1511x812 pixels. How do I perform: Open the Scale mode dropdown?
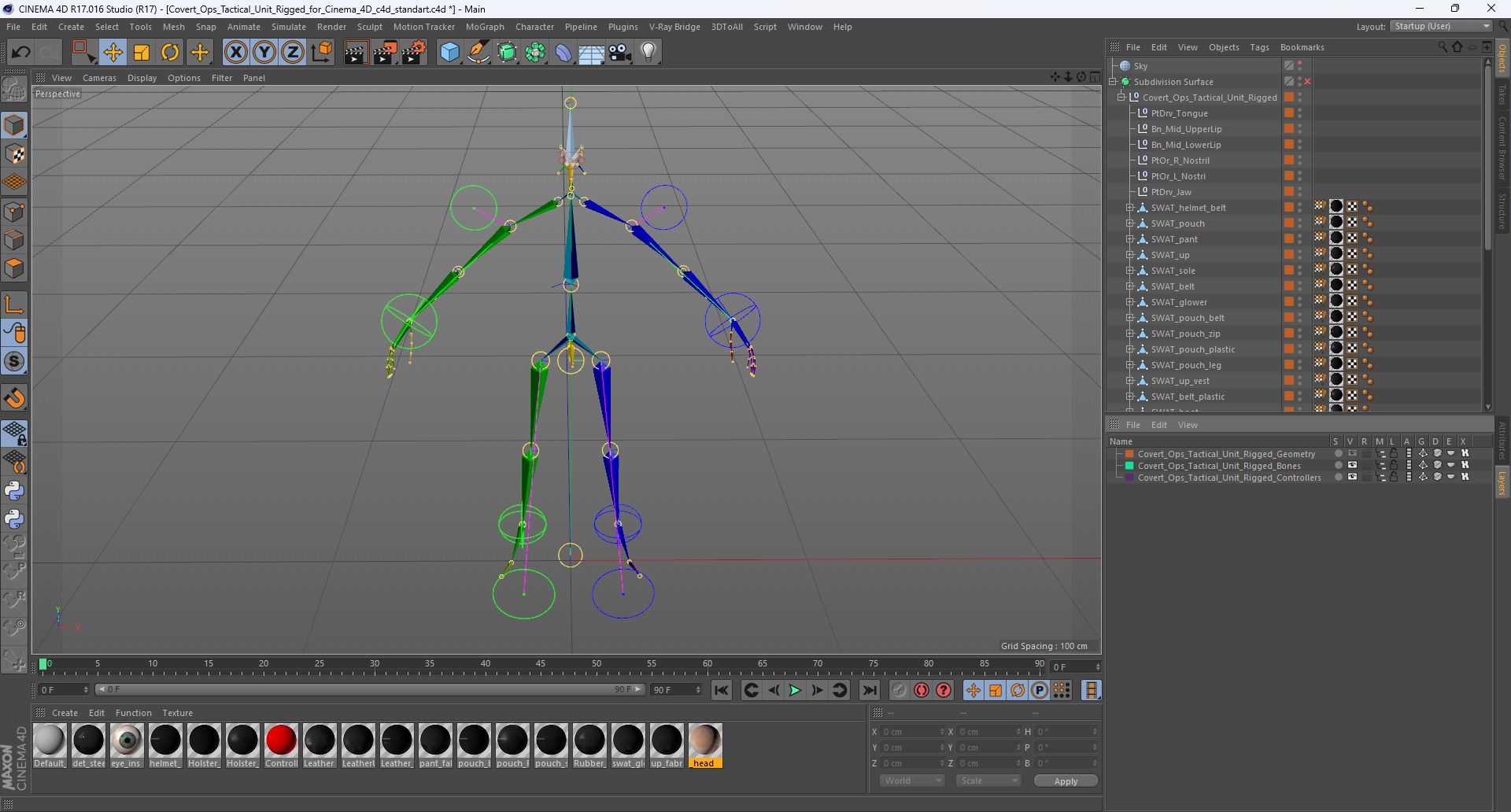[988, 781]
